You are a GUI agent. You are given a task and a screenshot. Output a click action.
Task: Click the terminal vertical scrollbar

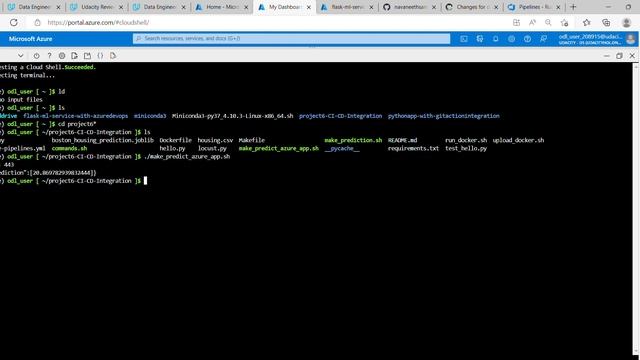636,210
